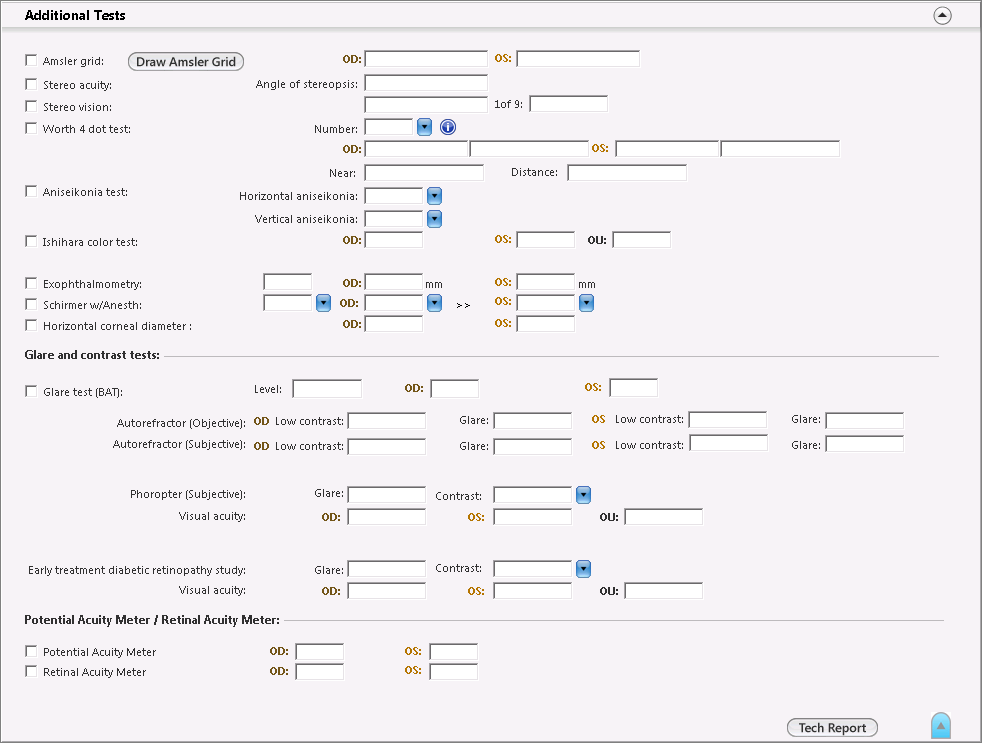This screenshot has width=982, height=743.
Task: Enable the Aniseikonia test checkbox
Action: pos(31,191)
